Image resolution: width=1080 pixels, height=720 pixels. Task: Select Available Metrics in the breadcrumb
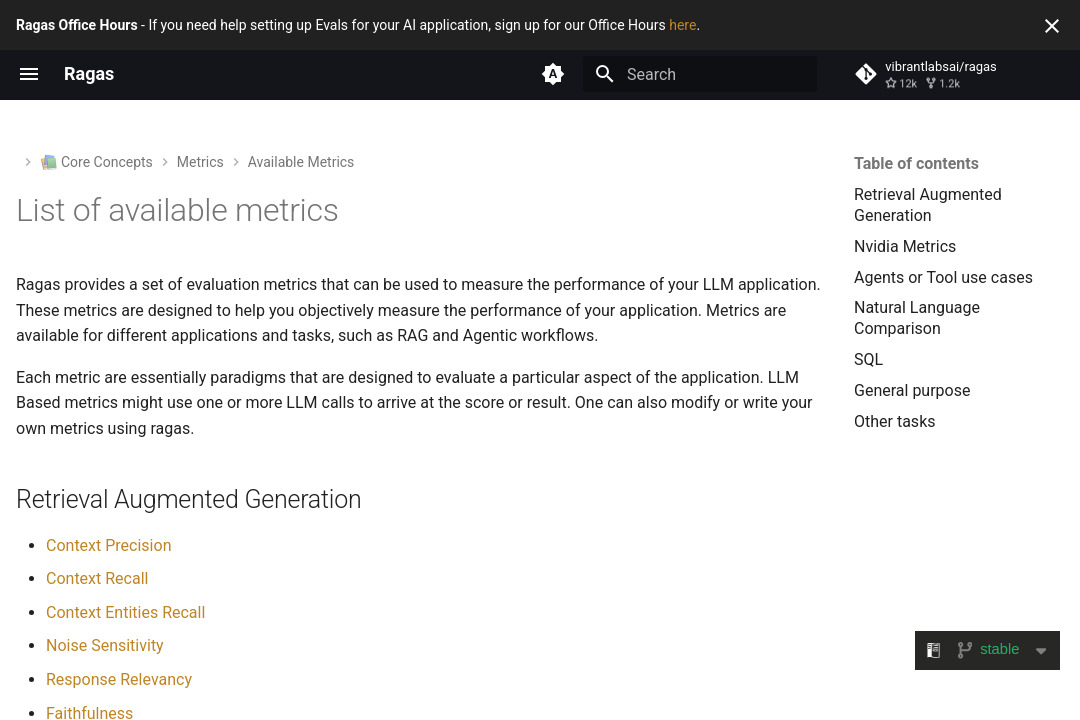(x=300, y=162)
